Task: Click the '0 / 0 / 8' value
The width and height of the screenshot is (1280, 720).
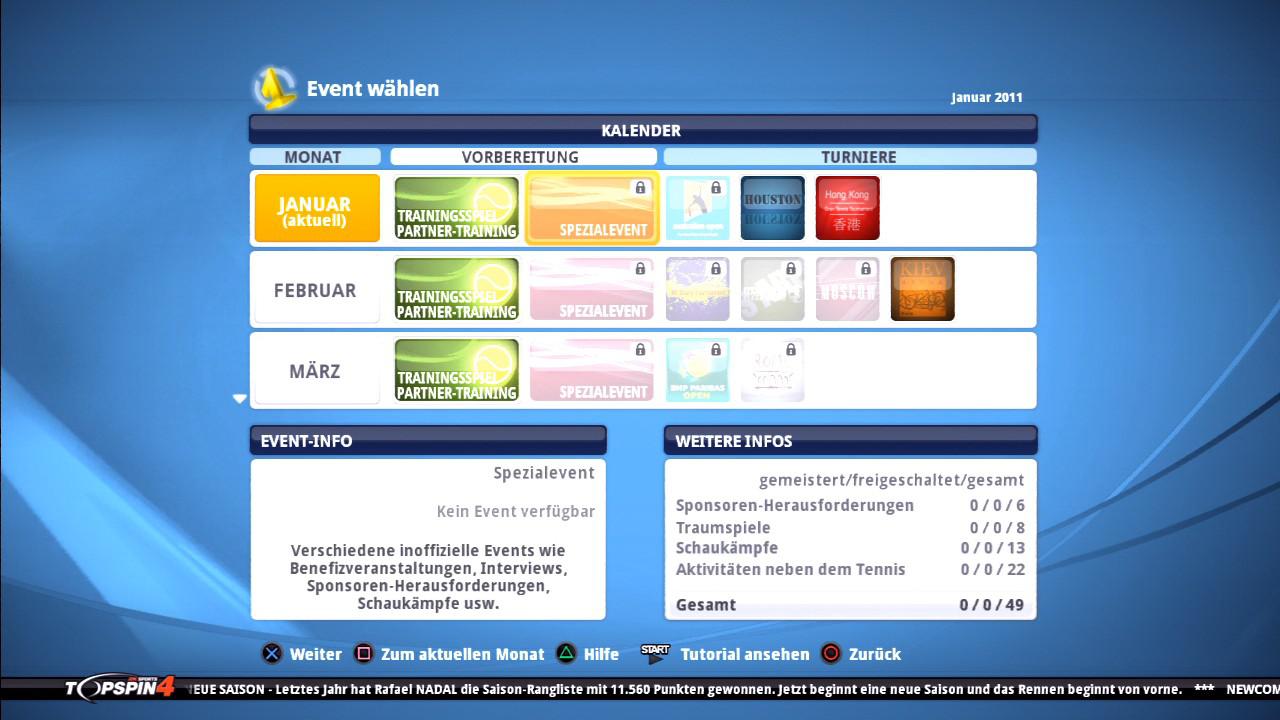Action: 997,528
